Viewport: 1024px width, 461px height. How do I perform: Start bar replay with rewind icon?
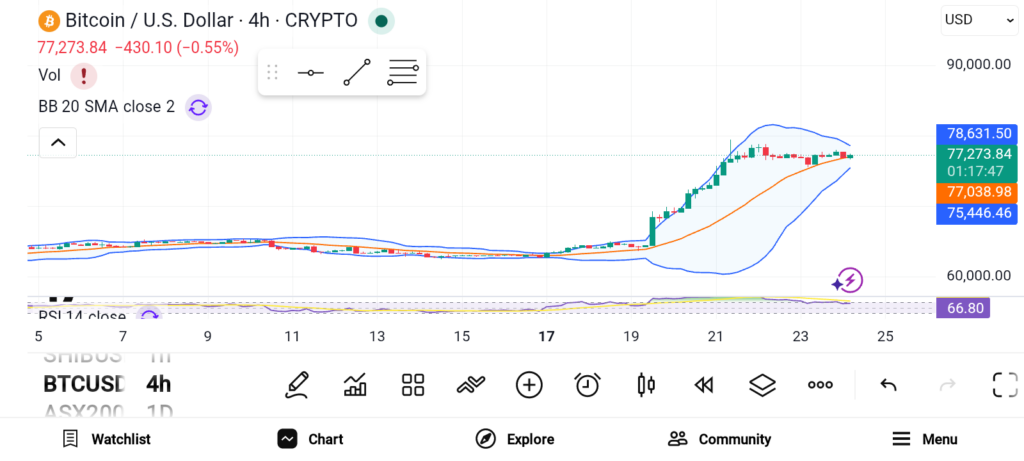[703, 385]
